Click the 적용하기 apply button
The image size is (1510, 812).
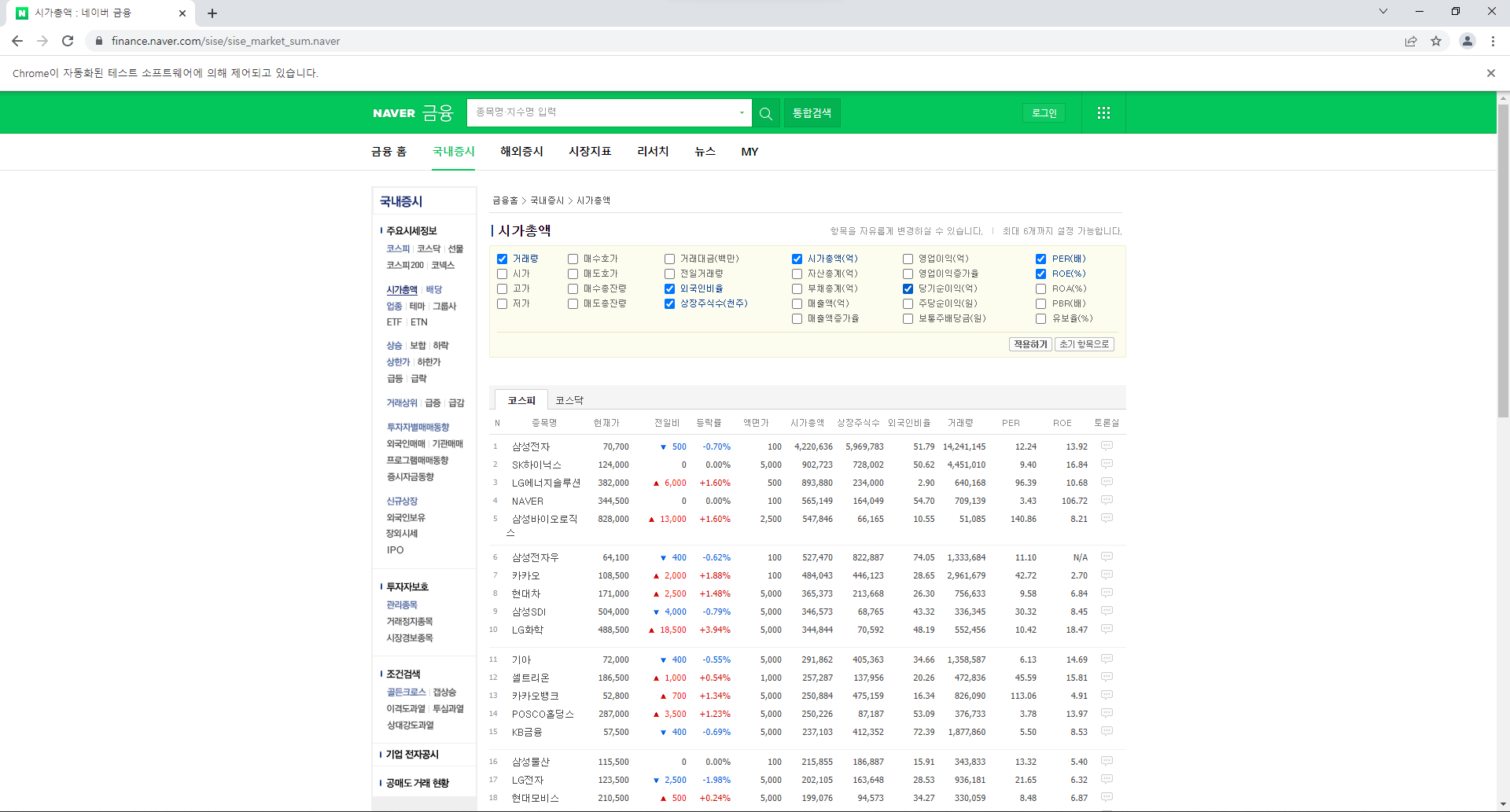pyautogui.click(x=1030, y=344)
